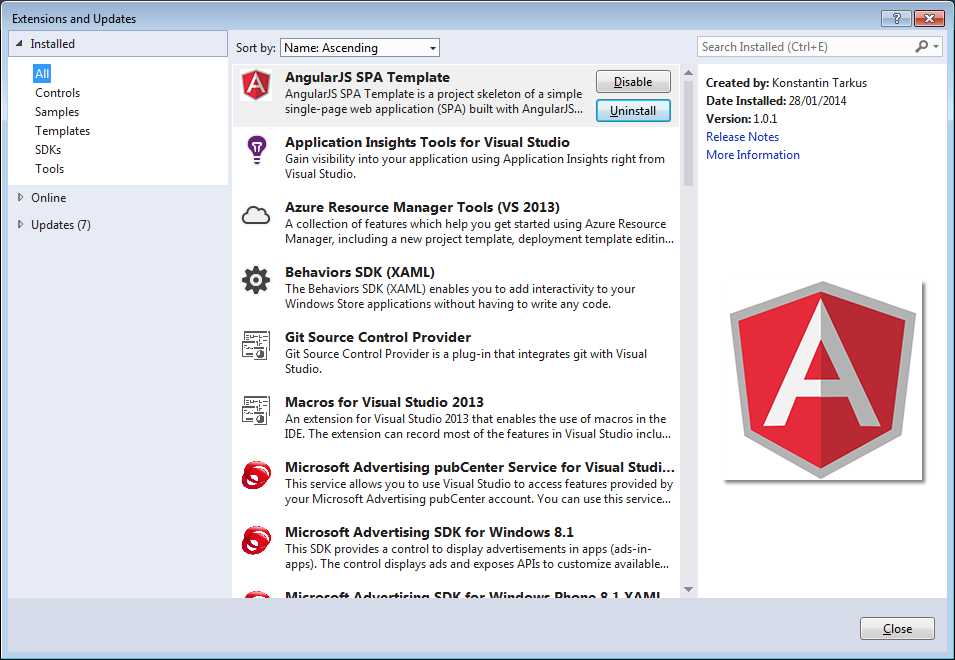
Task: Click the Git Source Control Provider icon
Action: (x=256, y=345)
